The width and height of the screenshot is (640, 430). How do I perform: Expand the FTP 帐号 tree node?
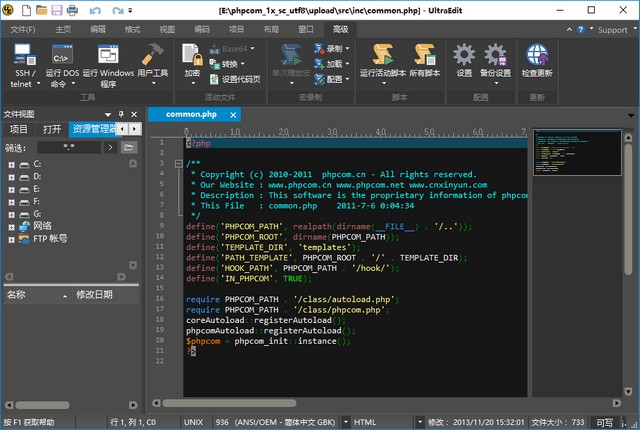pos(12,239)
